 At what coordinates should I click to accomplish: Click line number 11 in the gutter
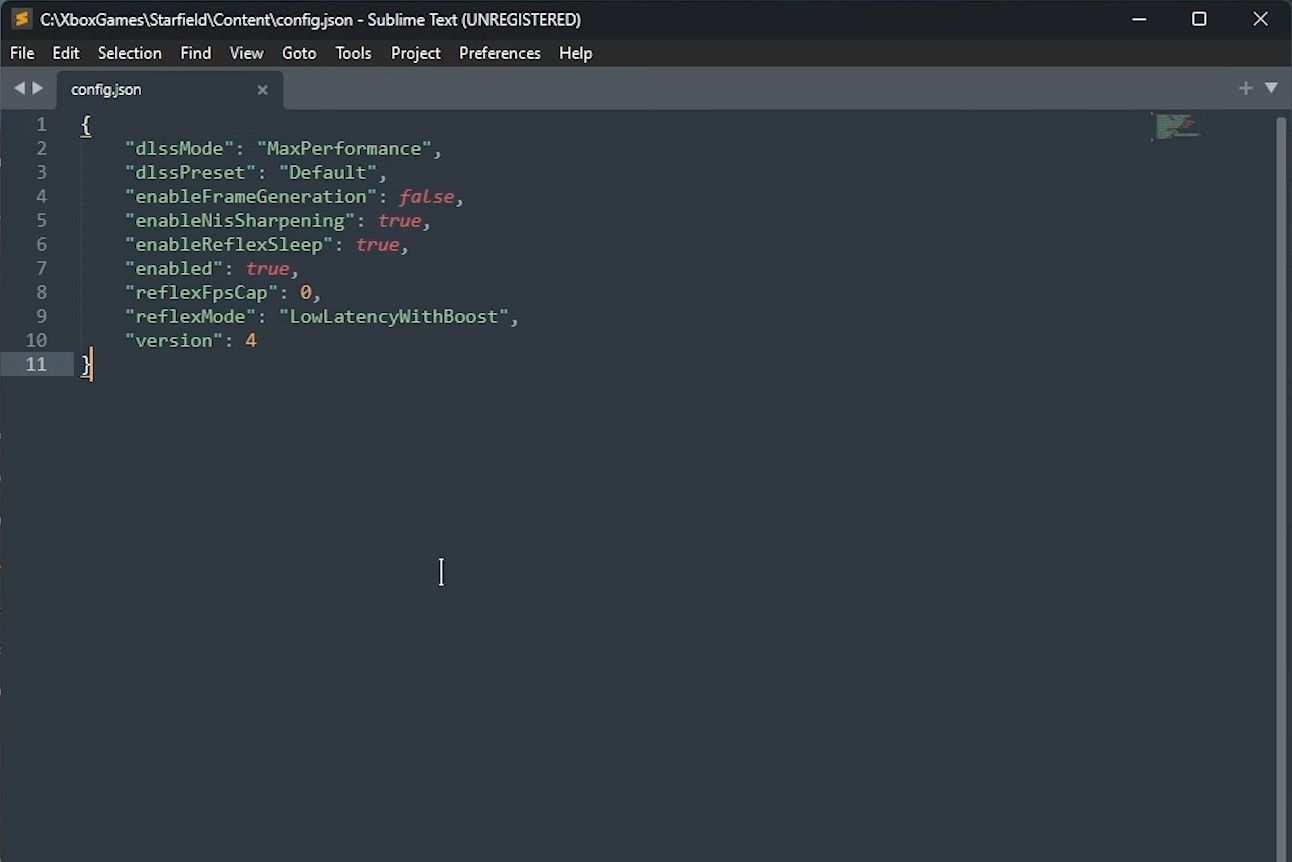(37, 364)
